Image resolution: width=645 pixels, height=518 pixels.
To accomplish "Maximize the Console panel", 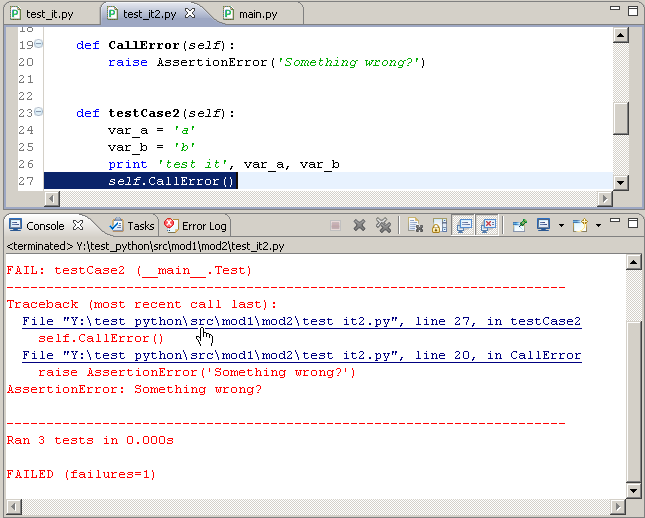I will pyautogui.click(x=633, y=223).
